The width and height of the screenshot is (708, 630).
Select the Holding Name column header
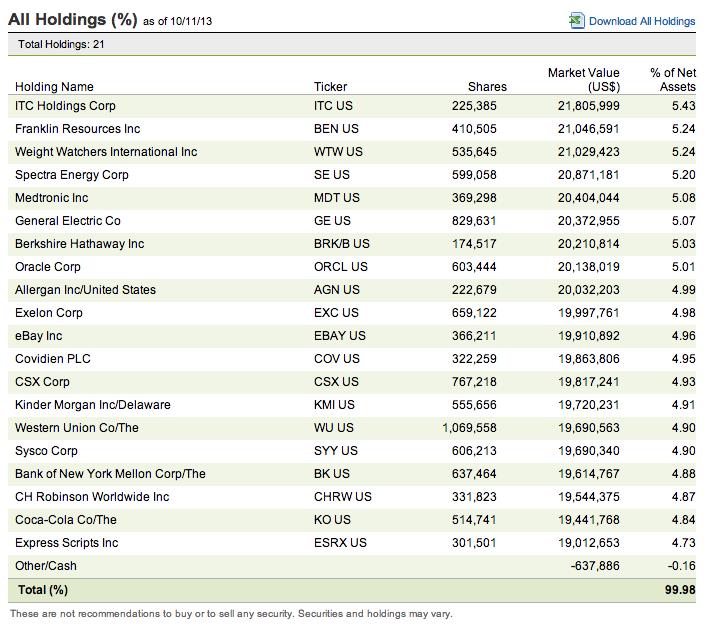54,87
